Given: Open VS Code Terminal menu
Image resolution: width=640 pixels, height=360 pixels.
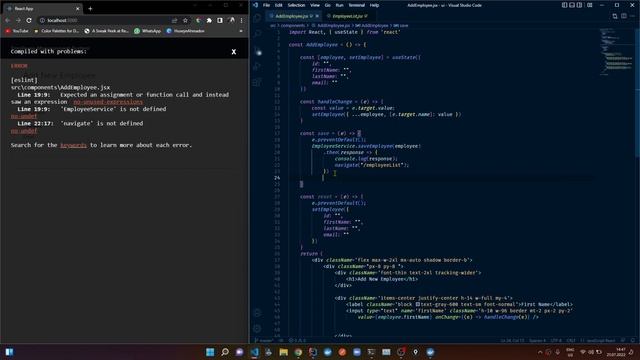Looking at the screenshot, I should (357, 5).
